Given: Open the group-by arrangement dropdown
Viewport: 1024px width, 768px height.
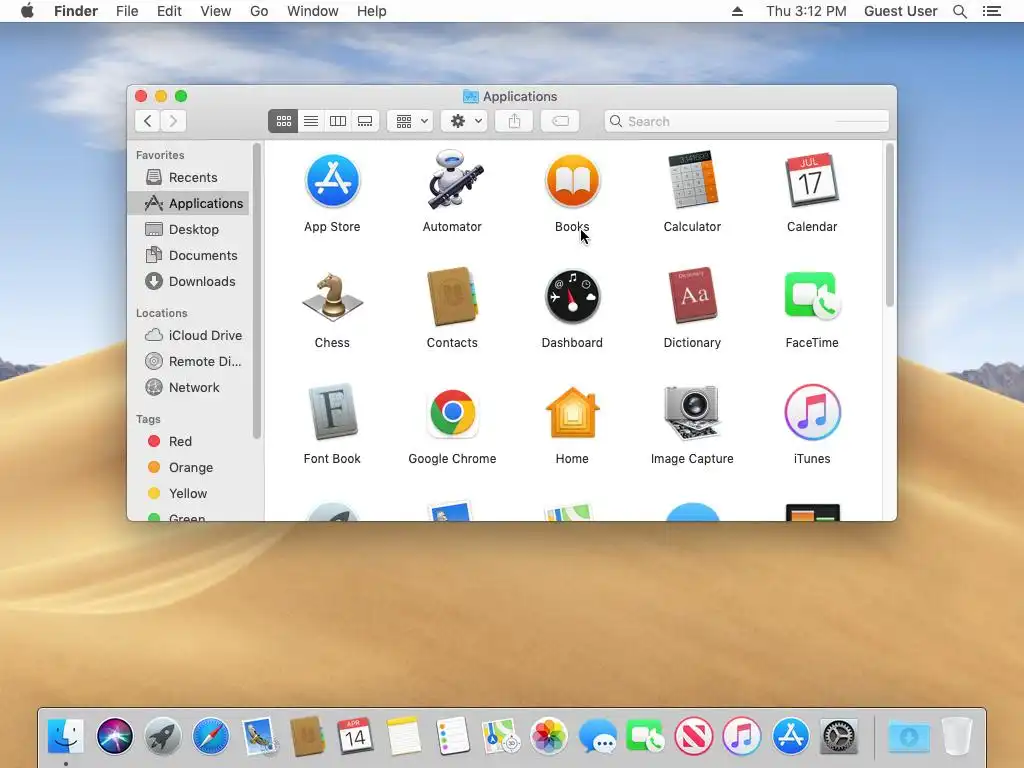Looking at the screenshot, I should tap(411, 121).
